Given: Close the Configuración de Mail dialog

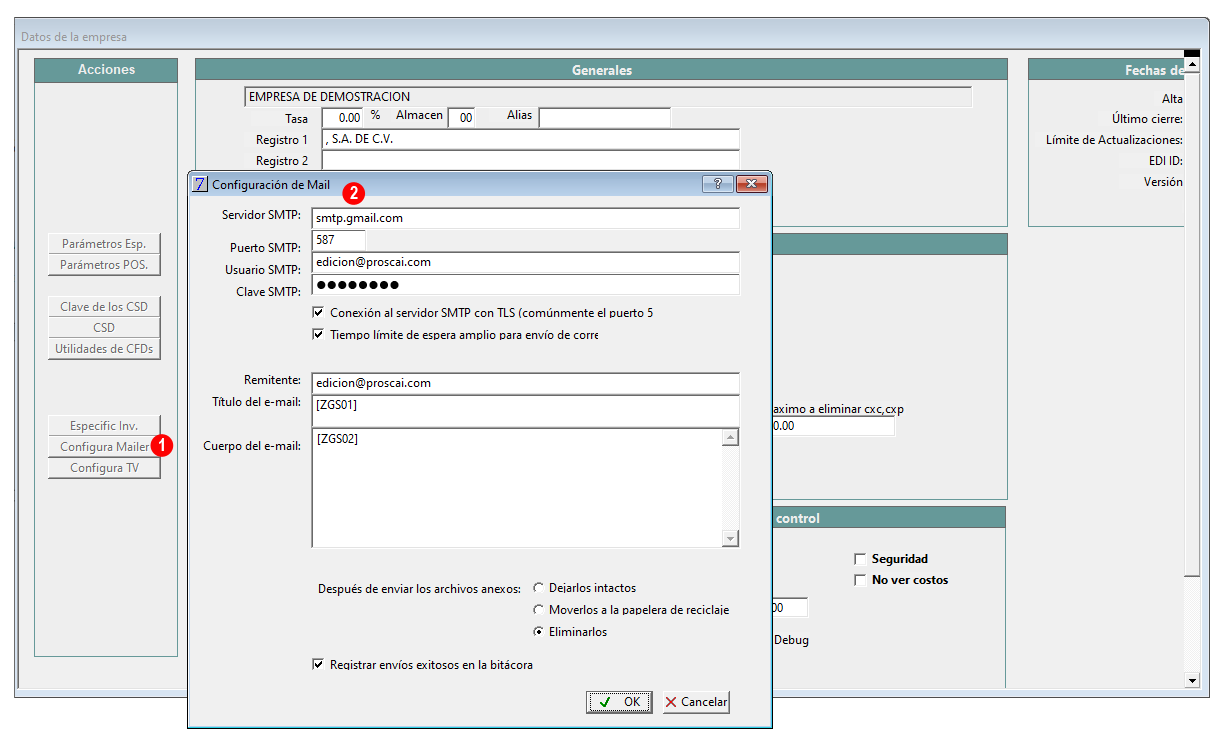Looking at the screenshot, I should click(751, 184).
